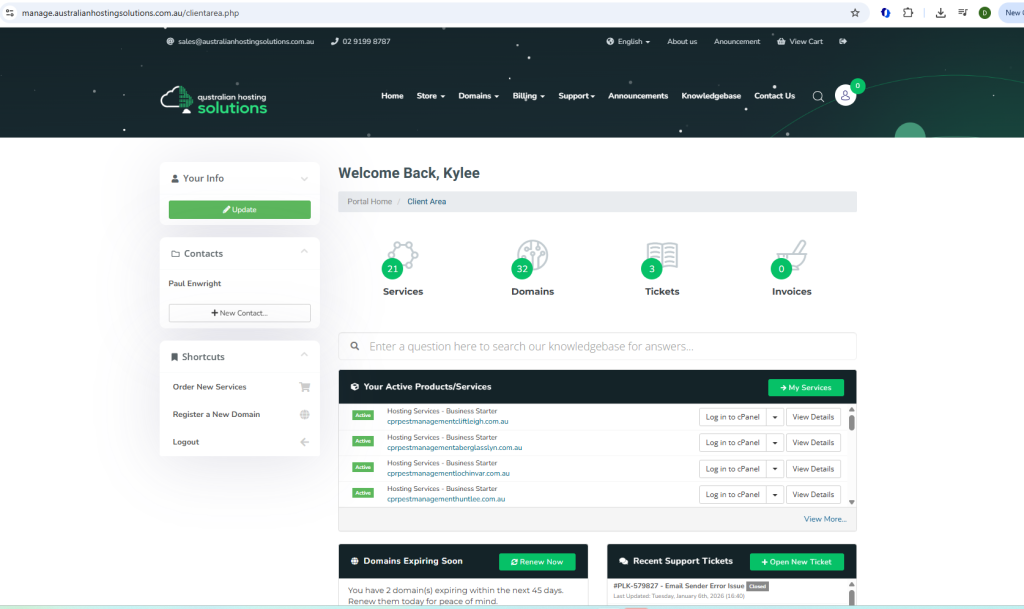Open the cprpestmanagementlochinvar.com.au domain link
This screenshot has height=609, width=1024.
448,473
